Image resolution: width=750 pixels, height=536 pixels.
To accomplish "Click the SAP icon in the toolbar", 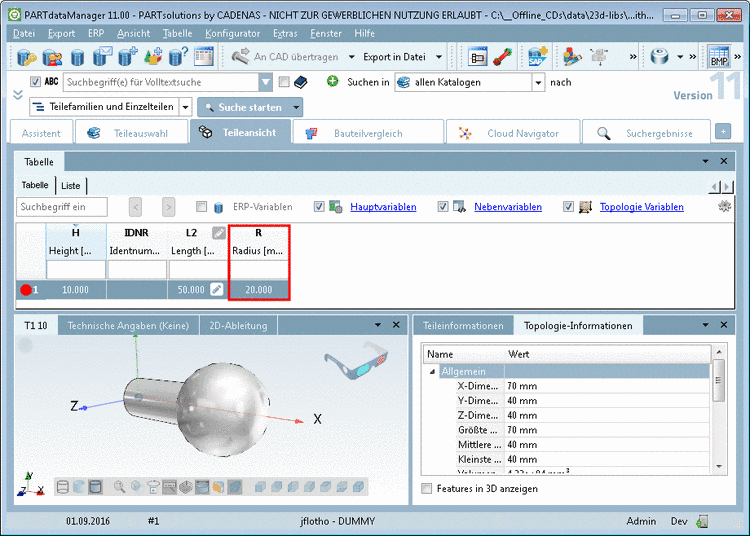I will [x=538, y=56].
